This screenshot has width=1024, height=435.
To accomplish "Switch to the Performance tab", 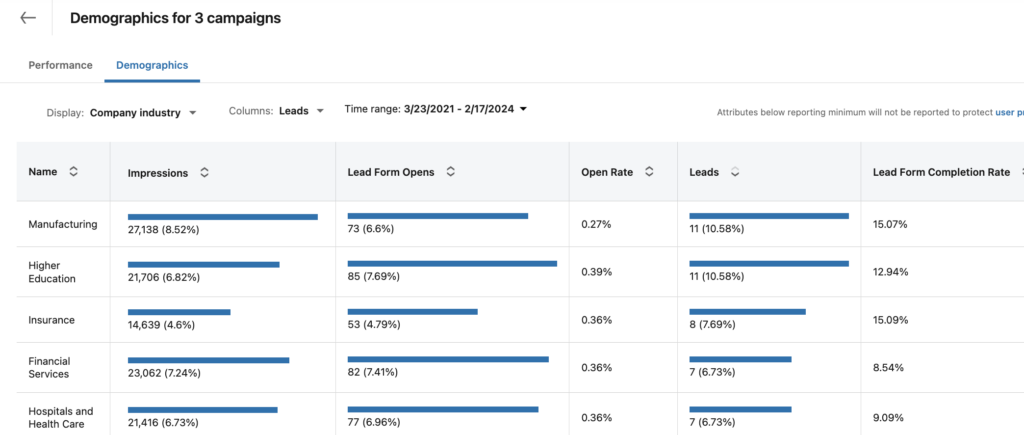I will pos(60,65).
